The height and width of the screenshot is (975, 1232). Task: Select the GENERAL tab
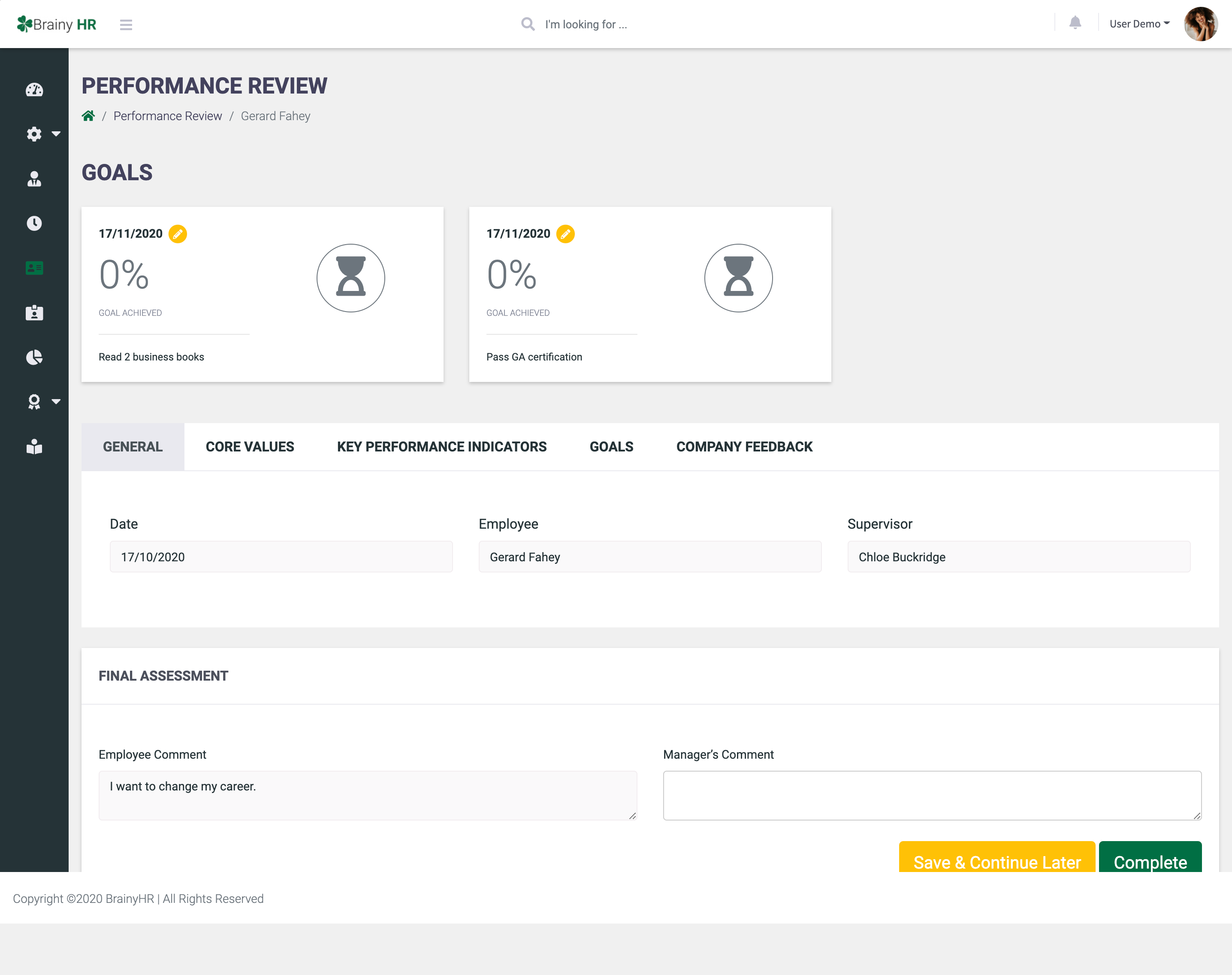point(133,447)
